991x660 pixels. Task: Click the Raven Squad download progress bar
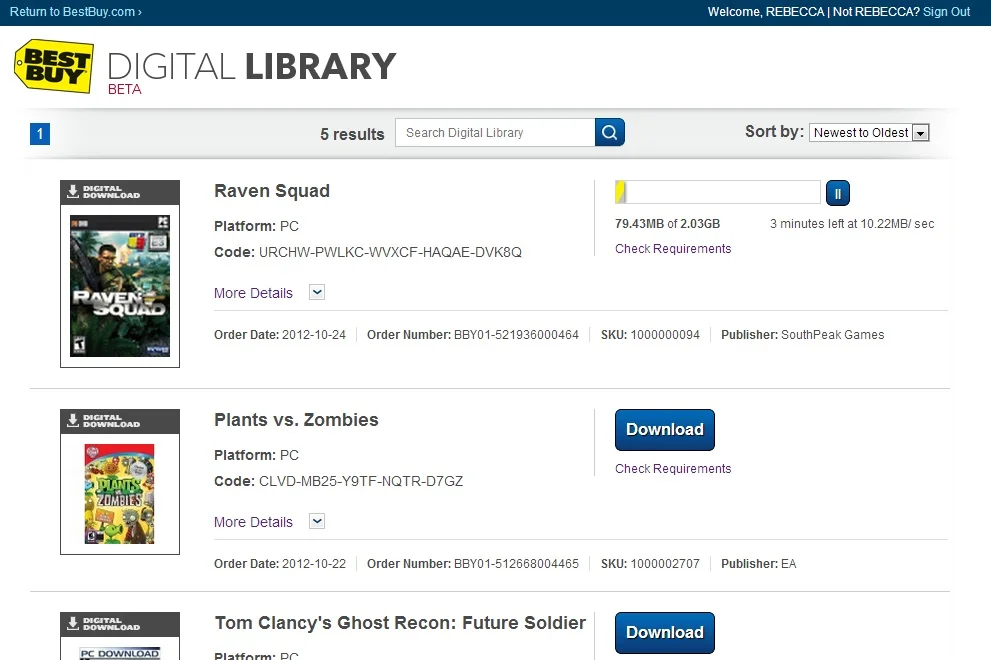pos(718,192)
